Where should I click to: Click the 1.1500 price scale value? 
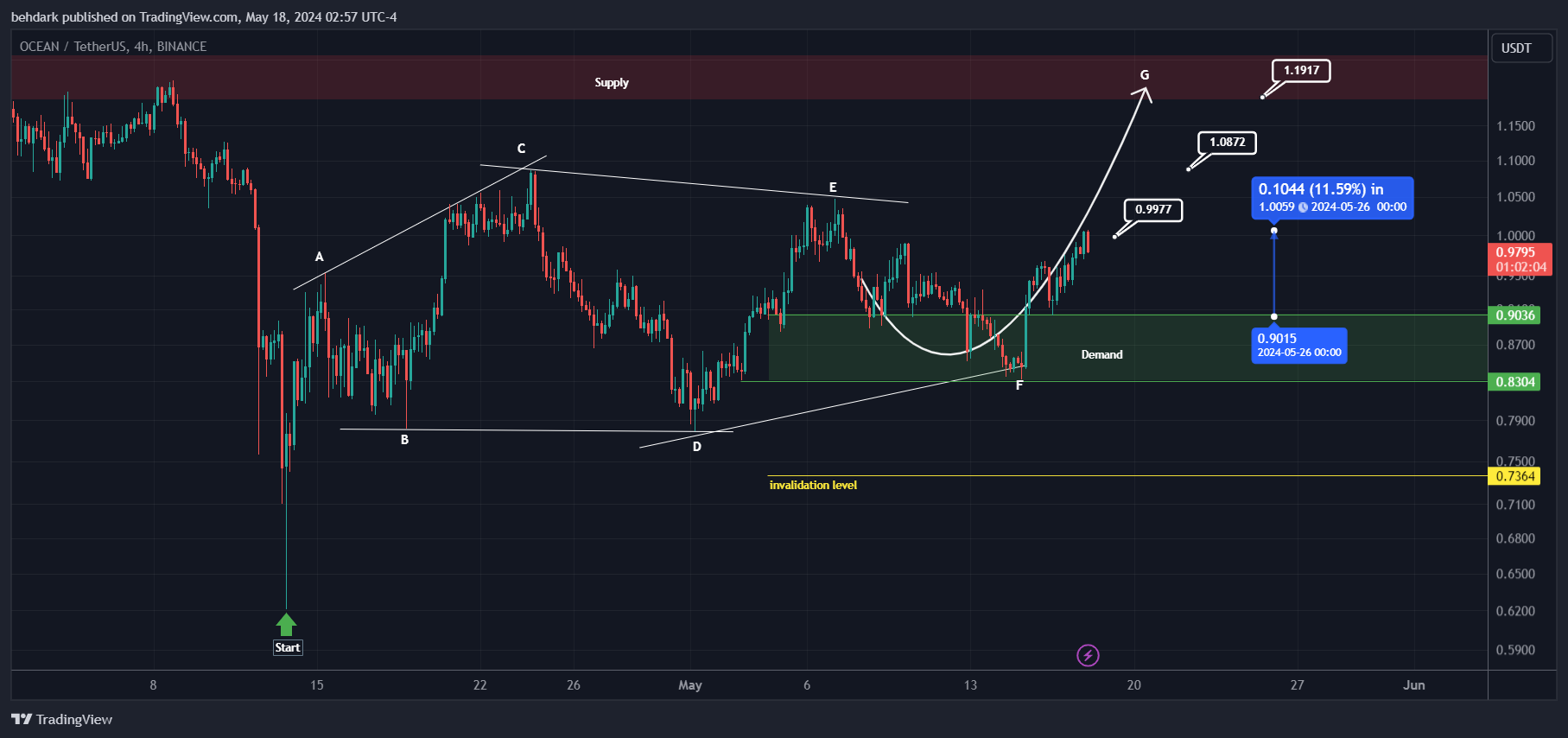[x=1515, y=126]
